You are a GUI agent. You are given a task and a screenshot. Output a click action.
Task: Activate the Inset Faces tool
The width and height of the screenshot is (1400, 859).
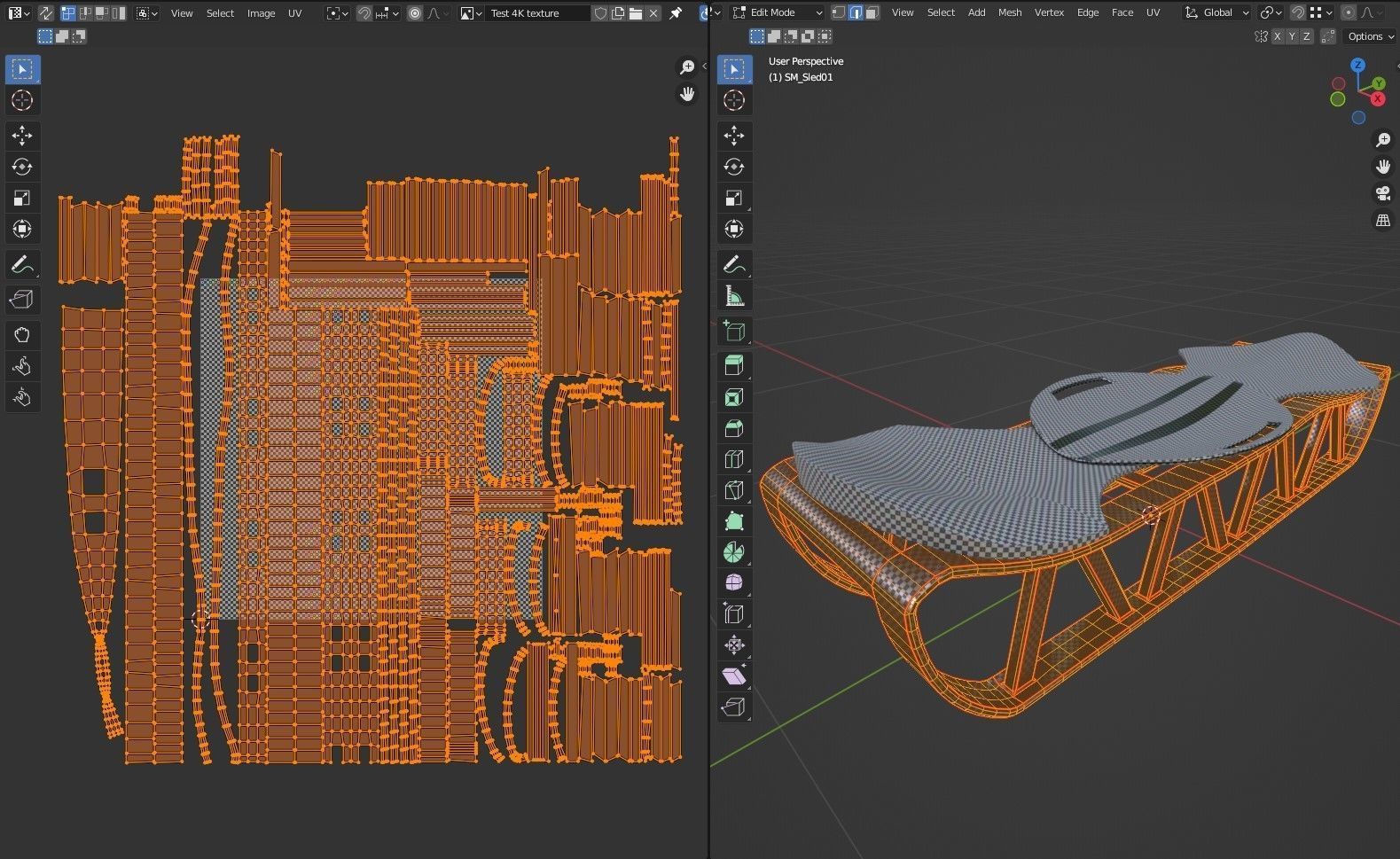point(734,397)
